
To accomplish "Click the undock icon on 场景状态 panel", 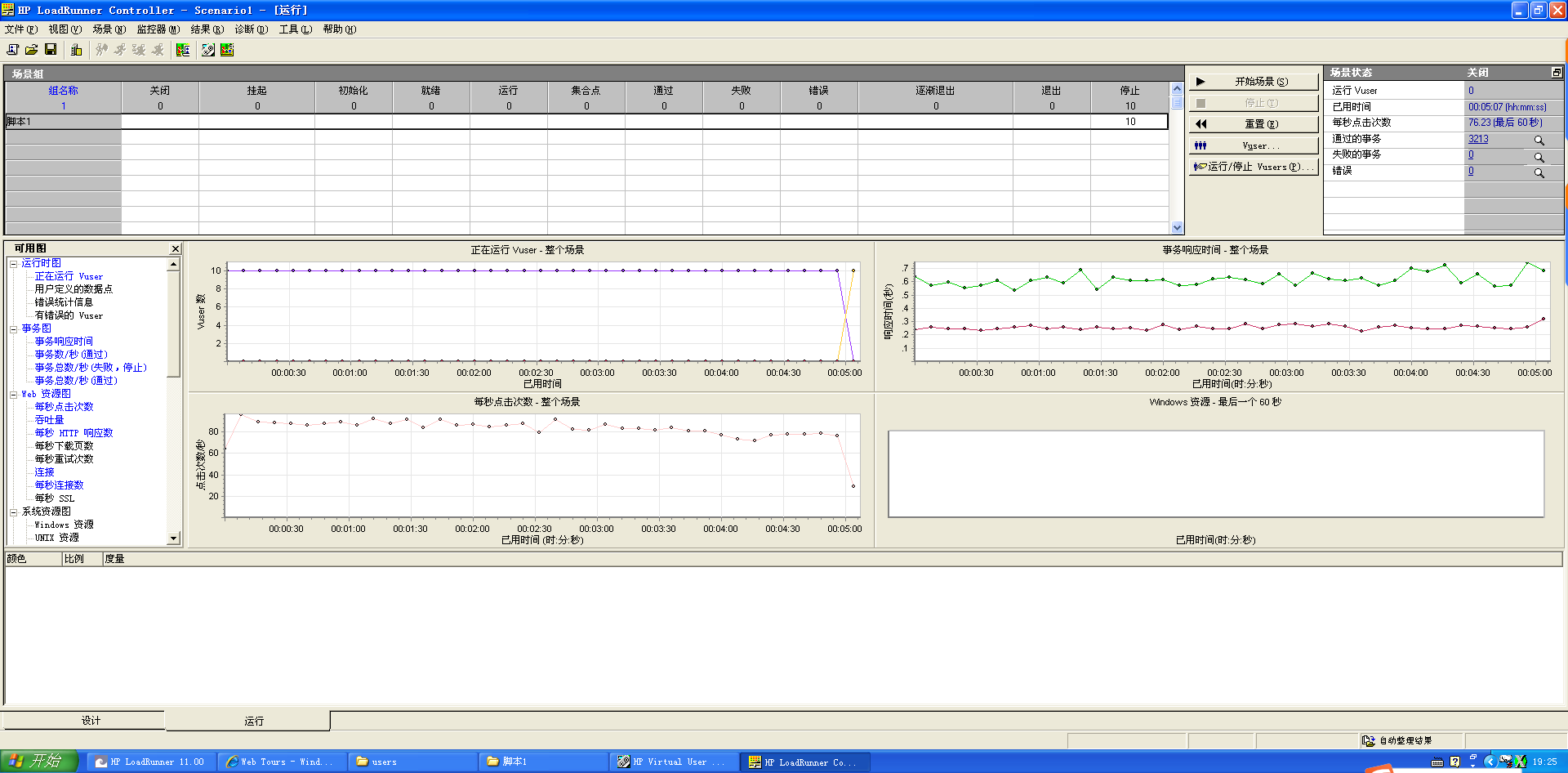I will click(x=1557, y=73).
